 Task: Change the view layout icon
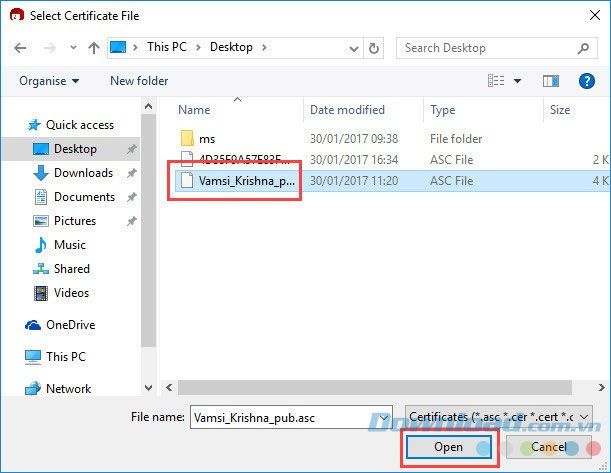point(496,81)
